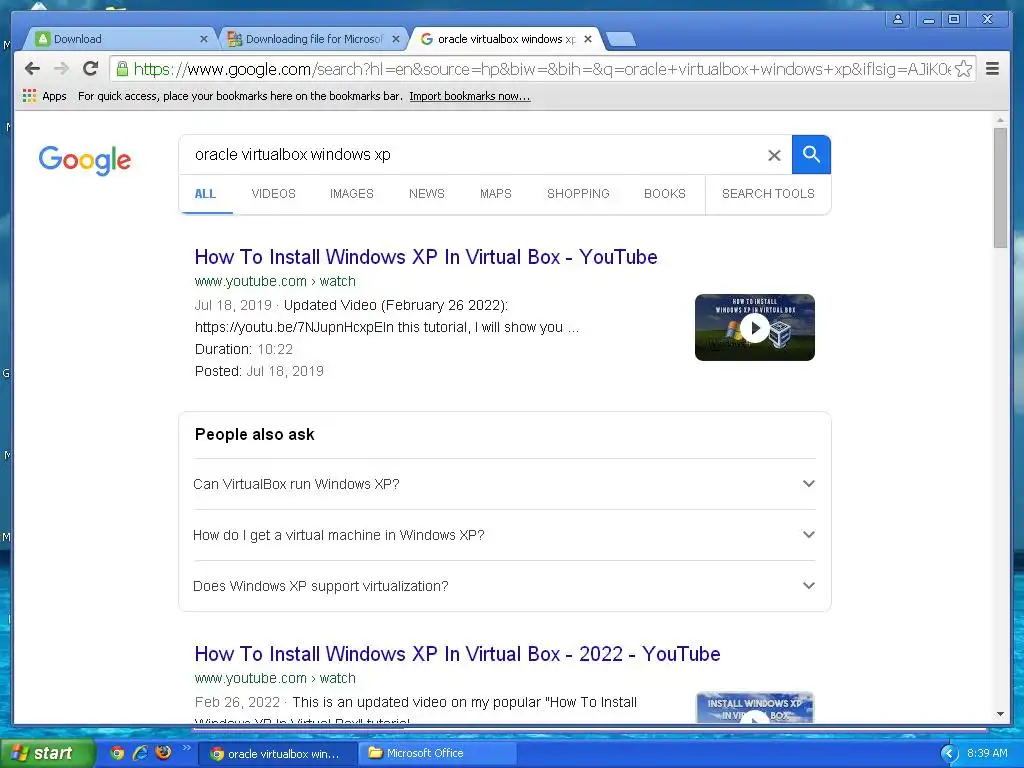Switch to VIDEOS results
Image resolution: width=1024 pixels, height=768 pixels.
[x=274, y=194]
